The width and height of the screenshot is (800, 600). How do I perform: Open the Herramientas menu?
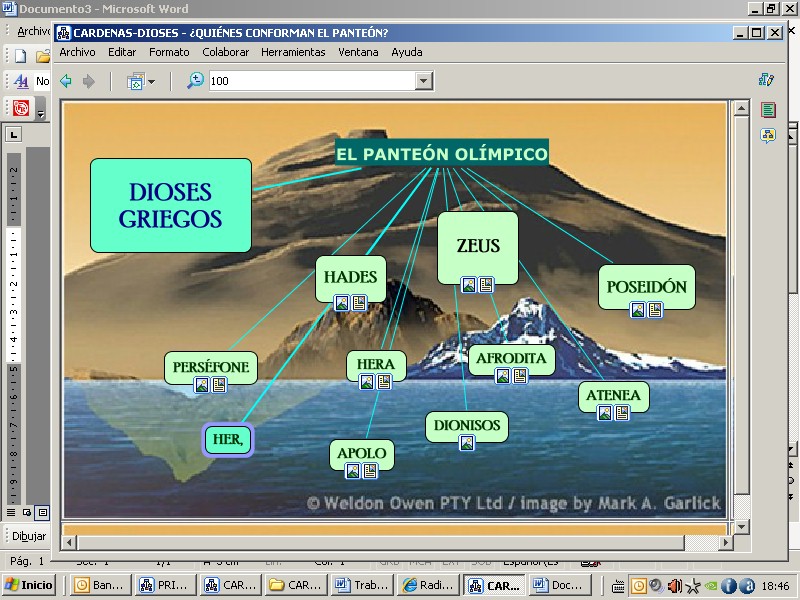pyautogui.click(x=293, y=52)
